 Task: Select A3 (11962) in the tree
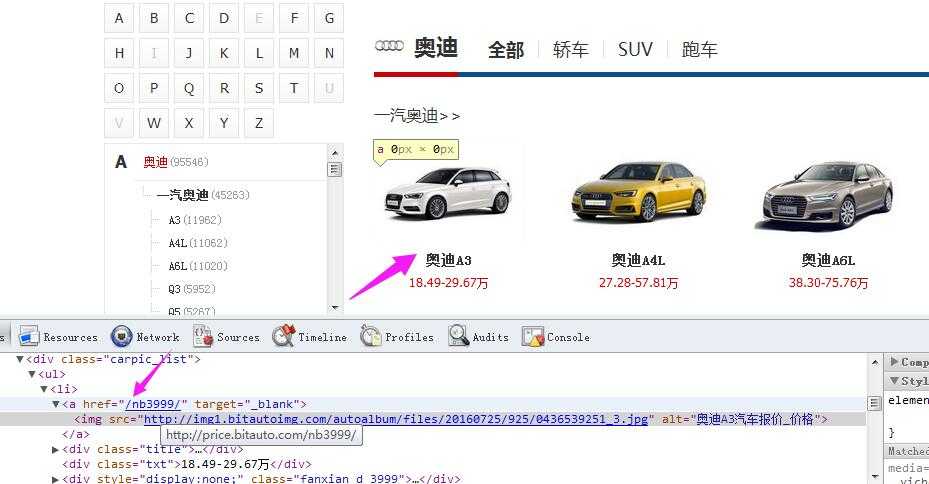(195, 220)
